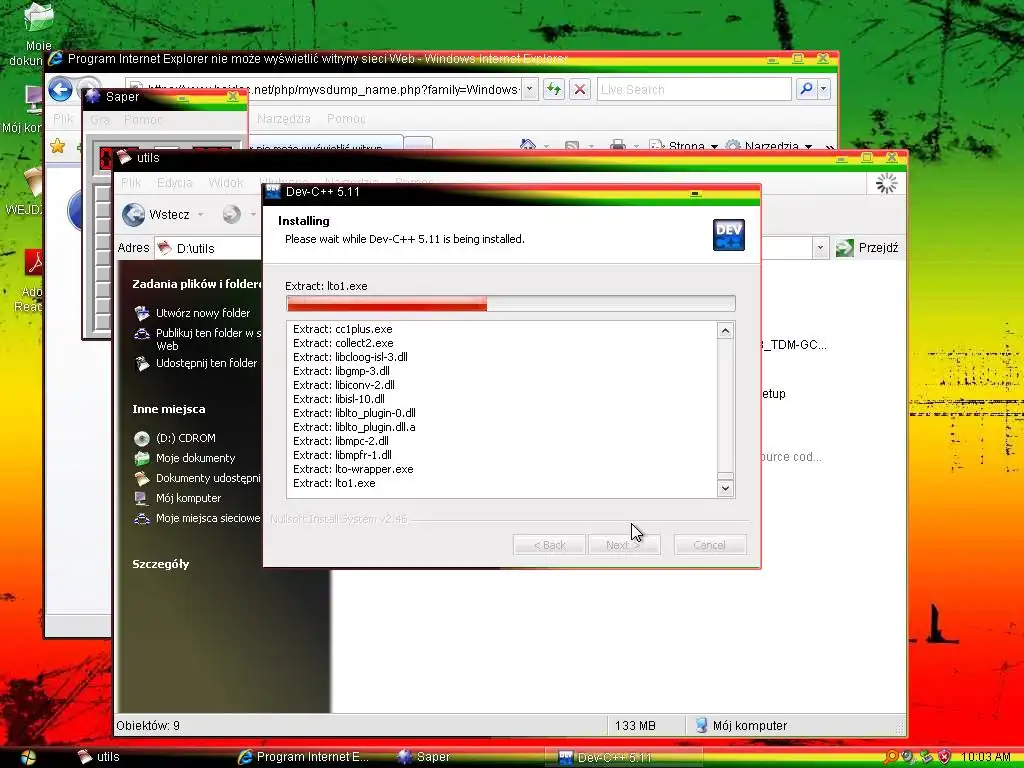The width and height of the screenshot is (1024, 768).
Task: Select 'Extract: cc1plus.exe' log line
Action: point(342,329)
